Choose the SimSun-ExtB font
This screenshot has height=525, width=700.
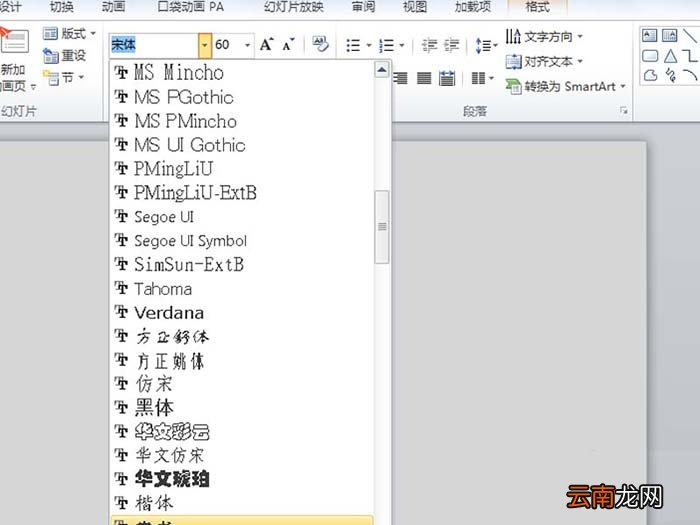pyautogui.click(x=242, y=264)
